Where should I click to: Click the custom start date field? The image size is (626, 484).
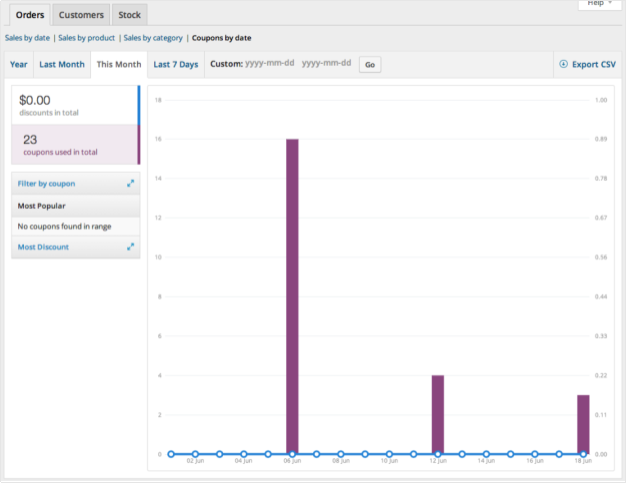coord(270,63)
